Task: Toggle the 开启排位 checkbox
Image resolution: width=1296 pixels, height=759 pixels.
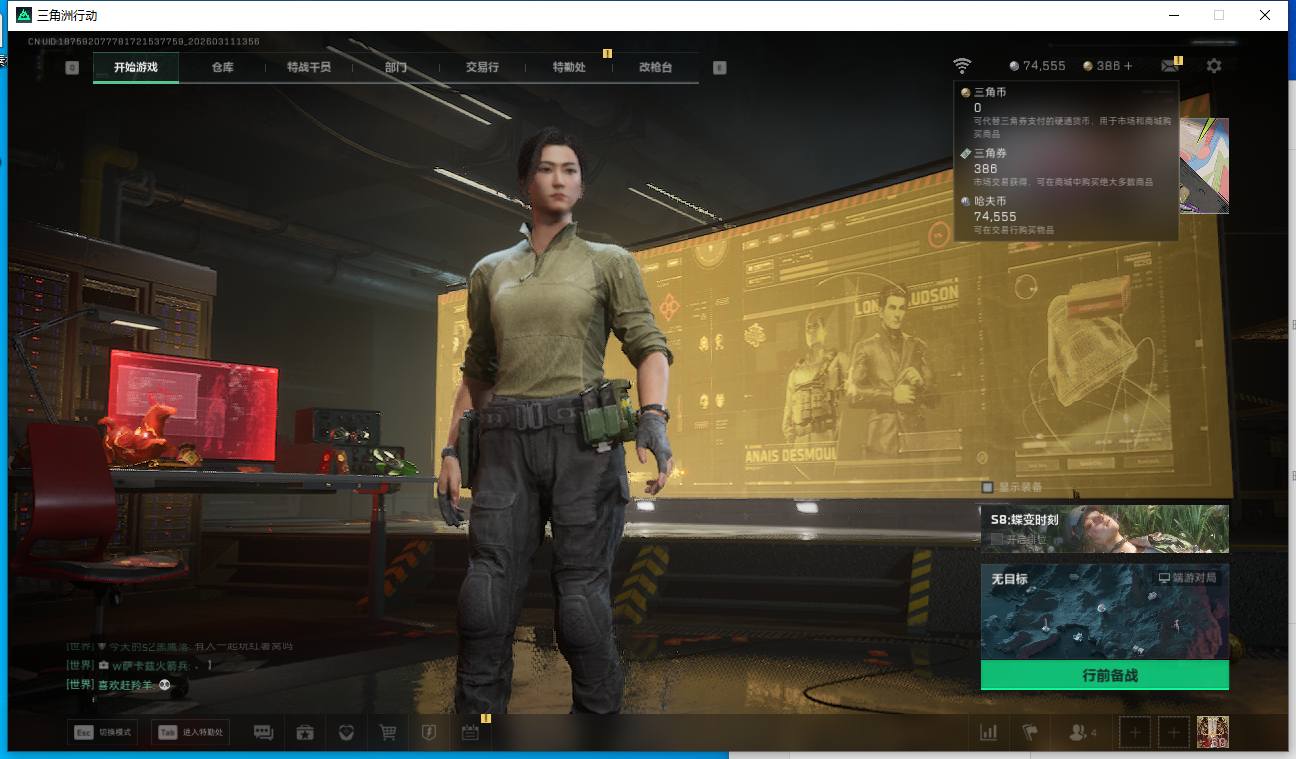Action: pos(997,539)
